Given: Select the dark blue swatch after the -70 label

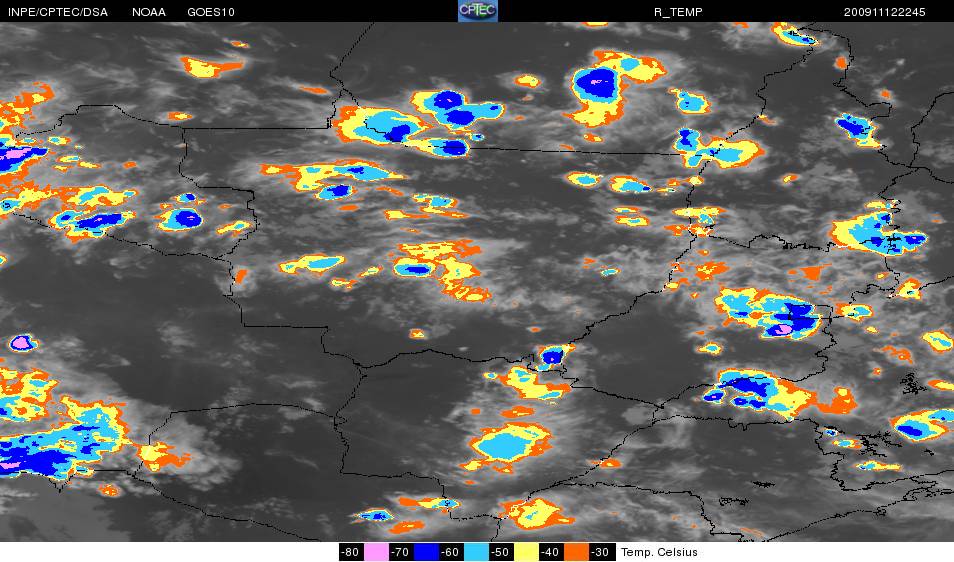Looking at the screenshot, I should tap(427, 552).
